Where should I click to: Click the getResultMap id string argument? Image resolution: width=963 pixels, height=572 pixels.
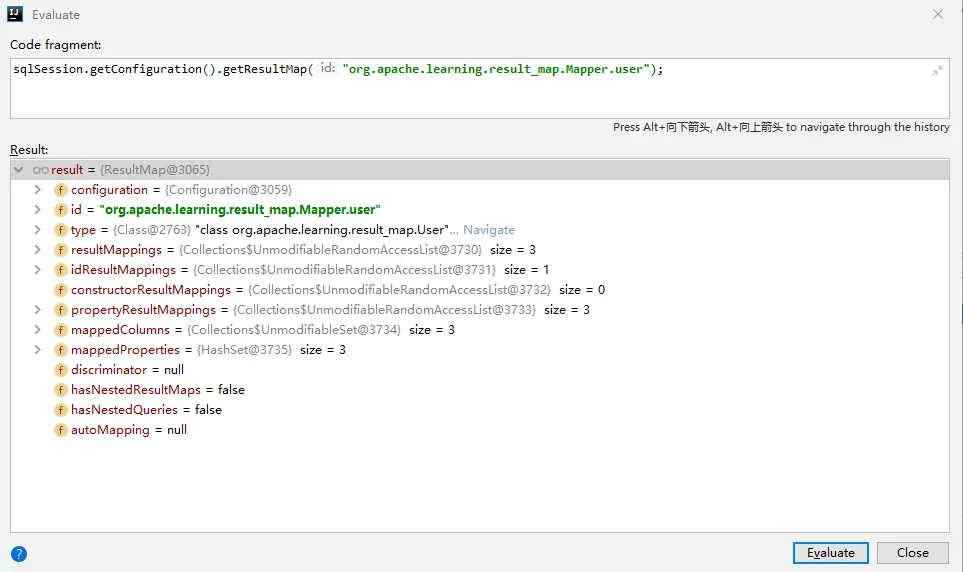(496, 69)
